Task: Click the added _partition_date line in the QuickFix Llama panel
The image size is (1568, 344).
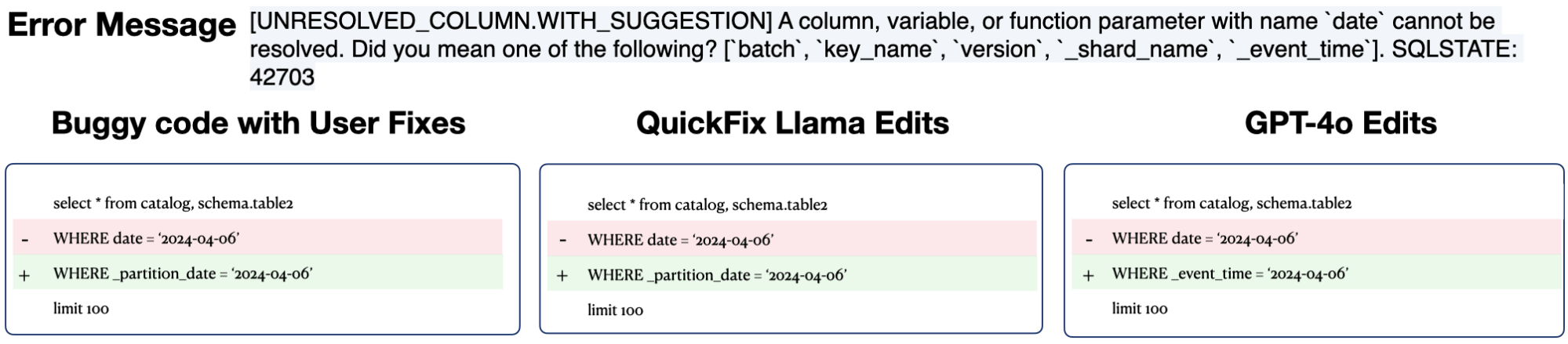Action: pos(716,275)
